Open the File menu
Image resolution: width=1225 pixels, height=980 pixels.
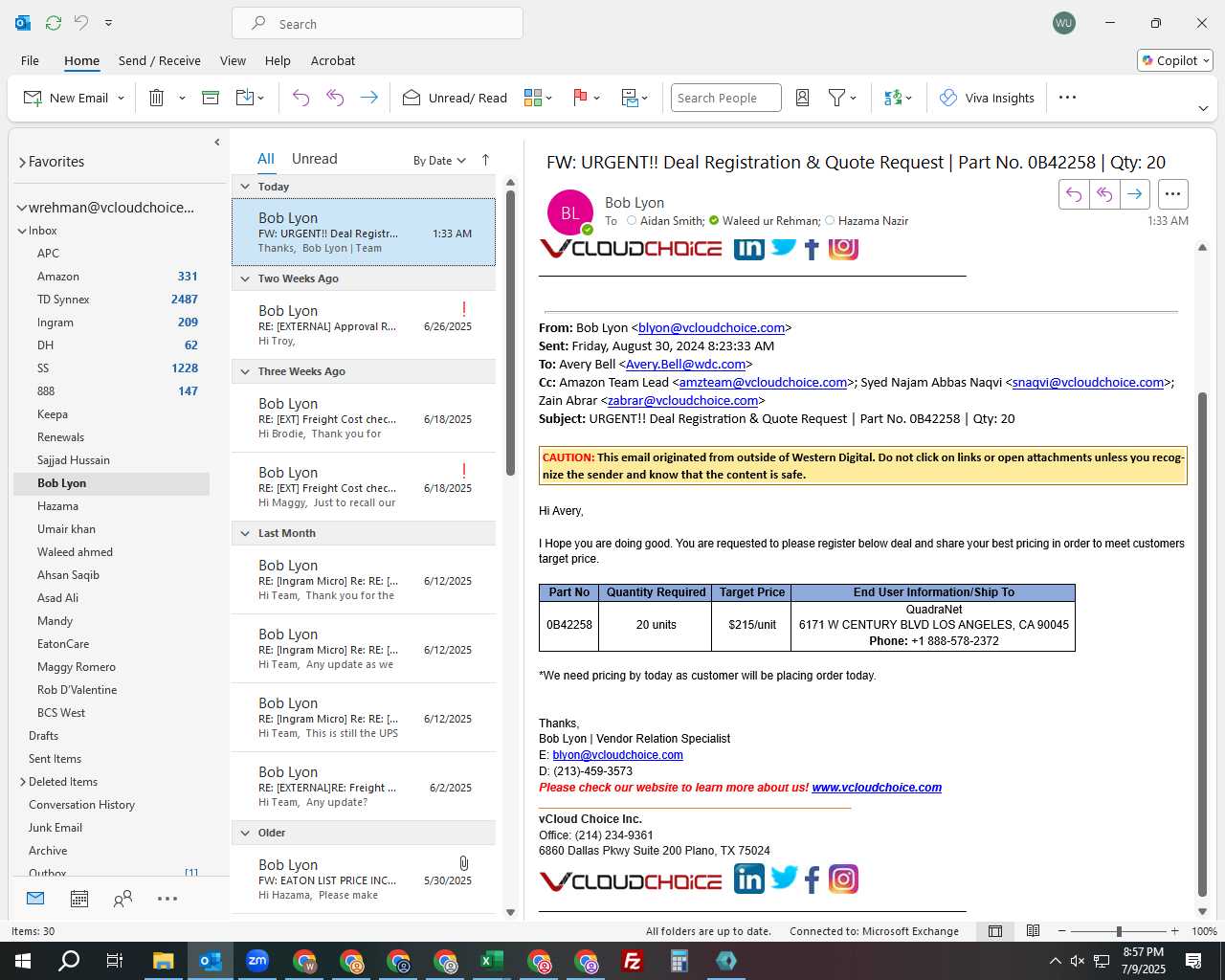pos(30,60)
